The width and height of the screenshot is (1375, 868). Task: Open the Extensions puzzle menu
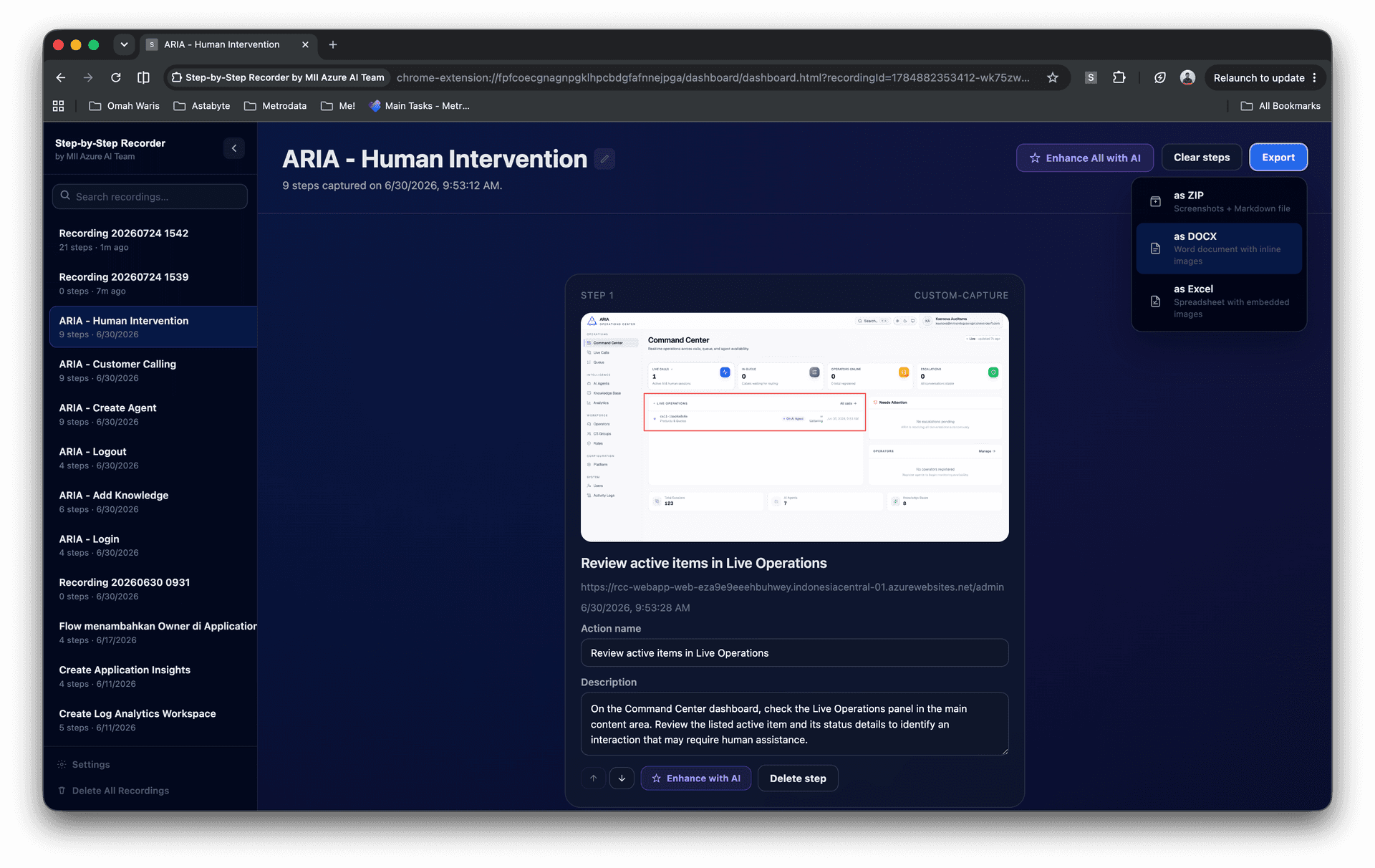[1119, 77]
